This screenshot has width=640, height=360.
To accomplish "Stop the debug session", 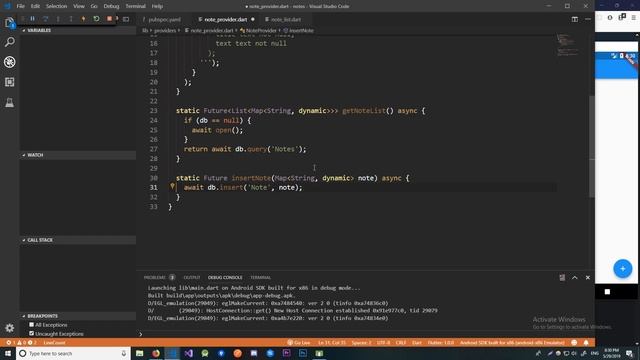I will tap(109, 19).
